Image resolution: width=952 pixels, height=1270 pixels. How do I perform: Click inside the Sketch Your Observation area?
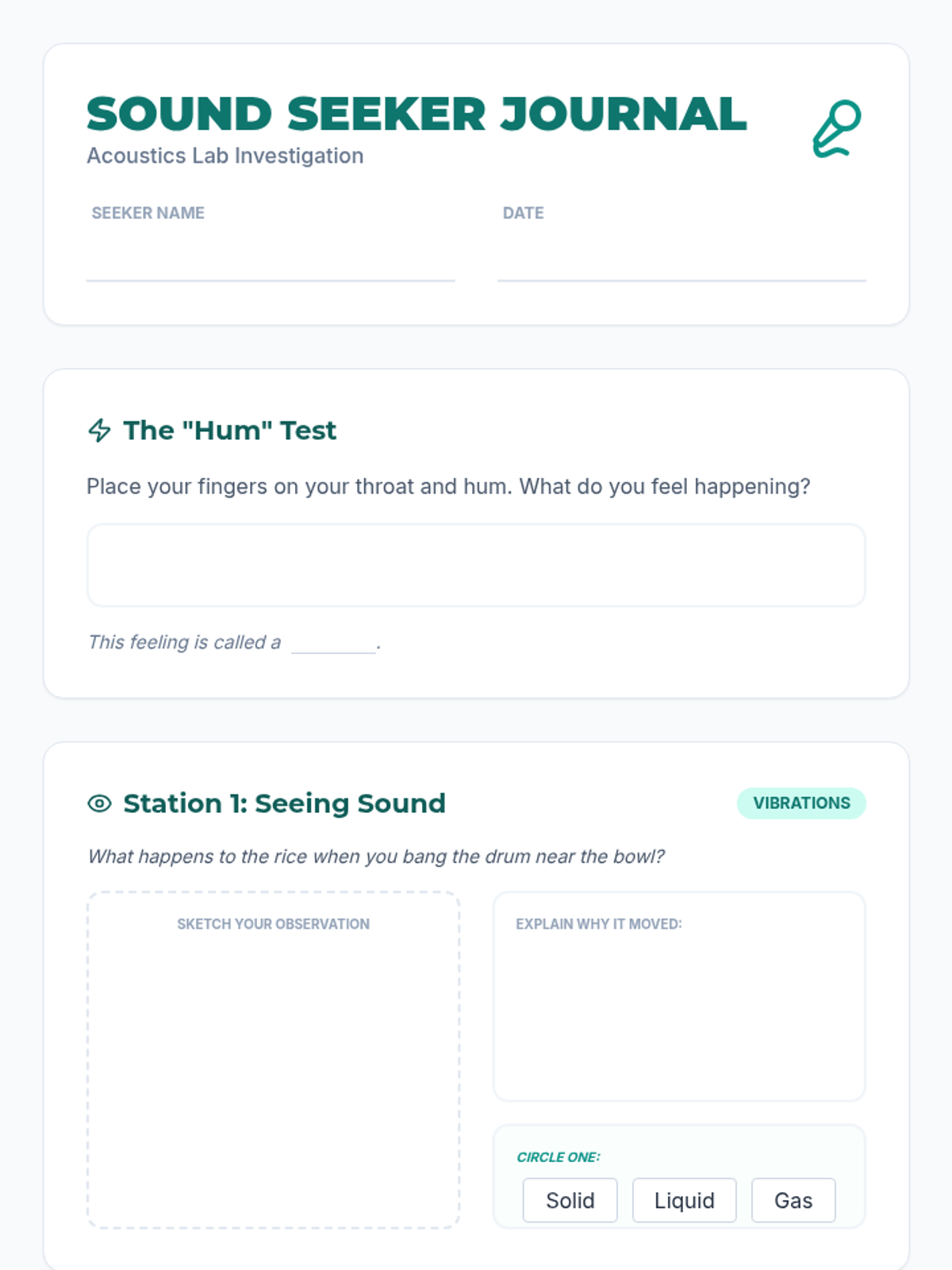coord(273,1072)
